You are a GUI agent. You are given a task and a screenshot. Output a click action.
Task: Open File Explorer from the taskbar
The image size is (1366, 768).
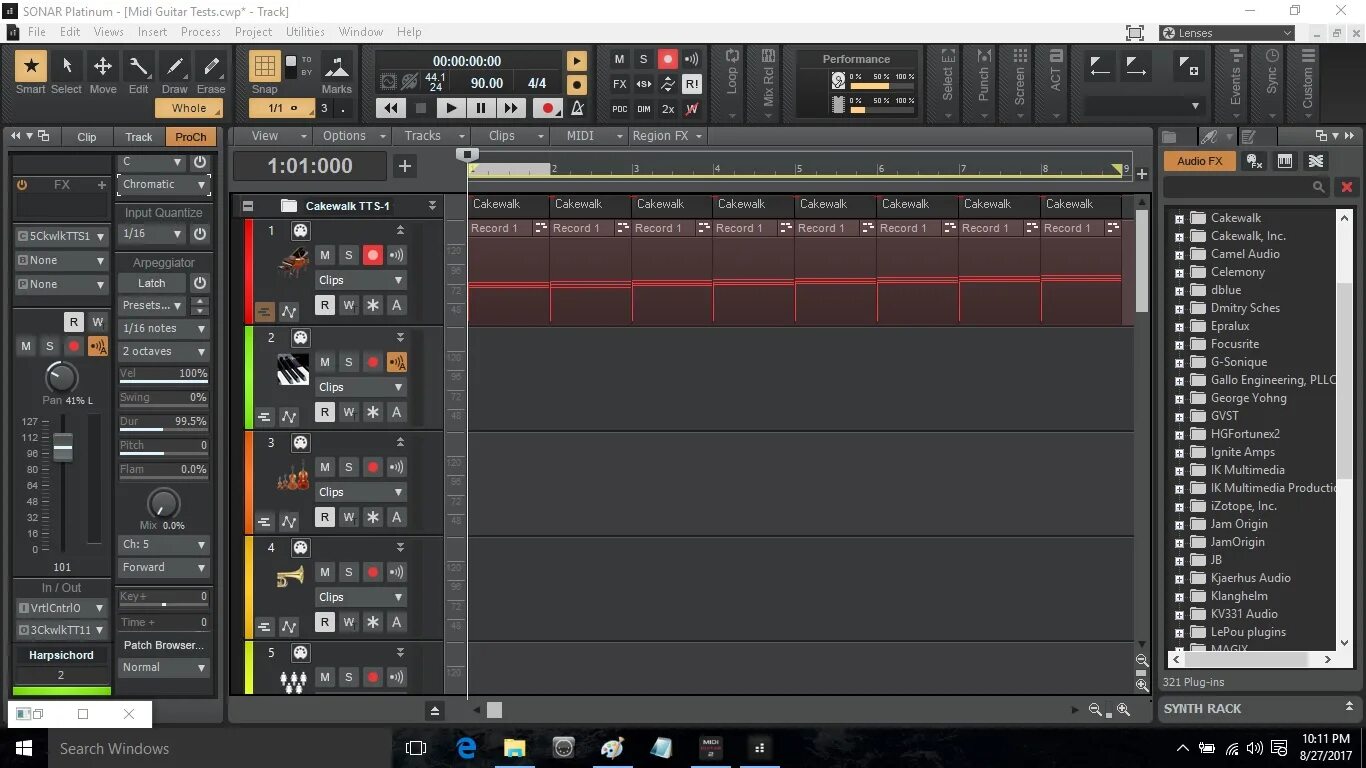point(514,748)
